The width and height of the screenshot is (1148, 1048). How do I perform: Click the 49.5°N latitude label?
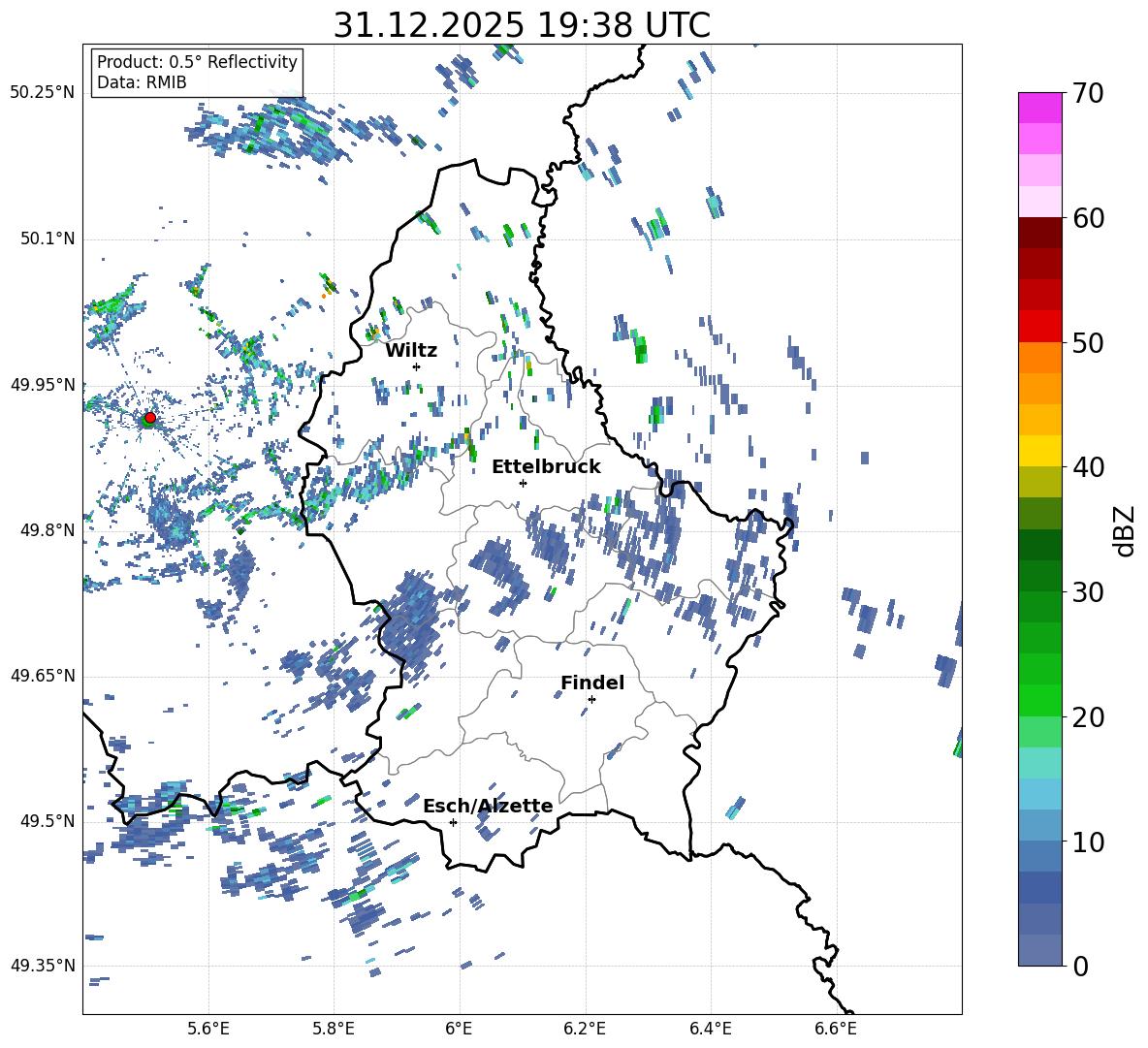point(48,821)
